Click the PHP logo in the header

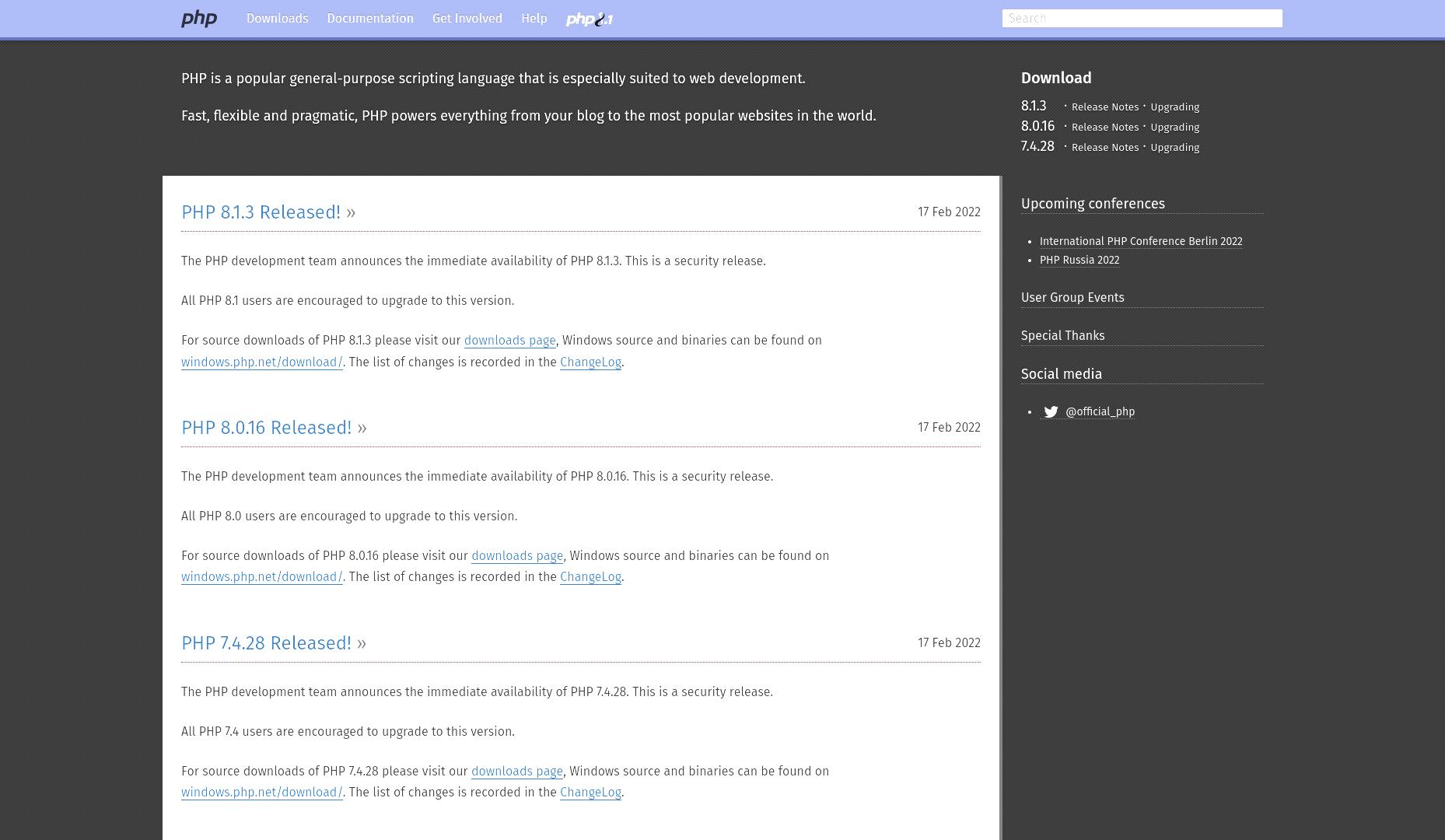(x=199, y=19)
